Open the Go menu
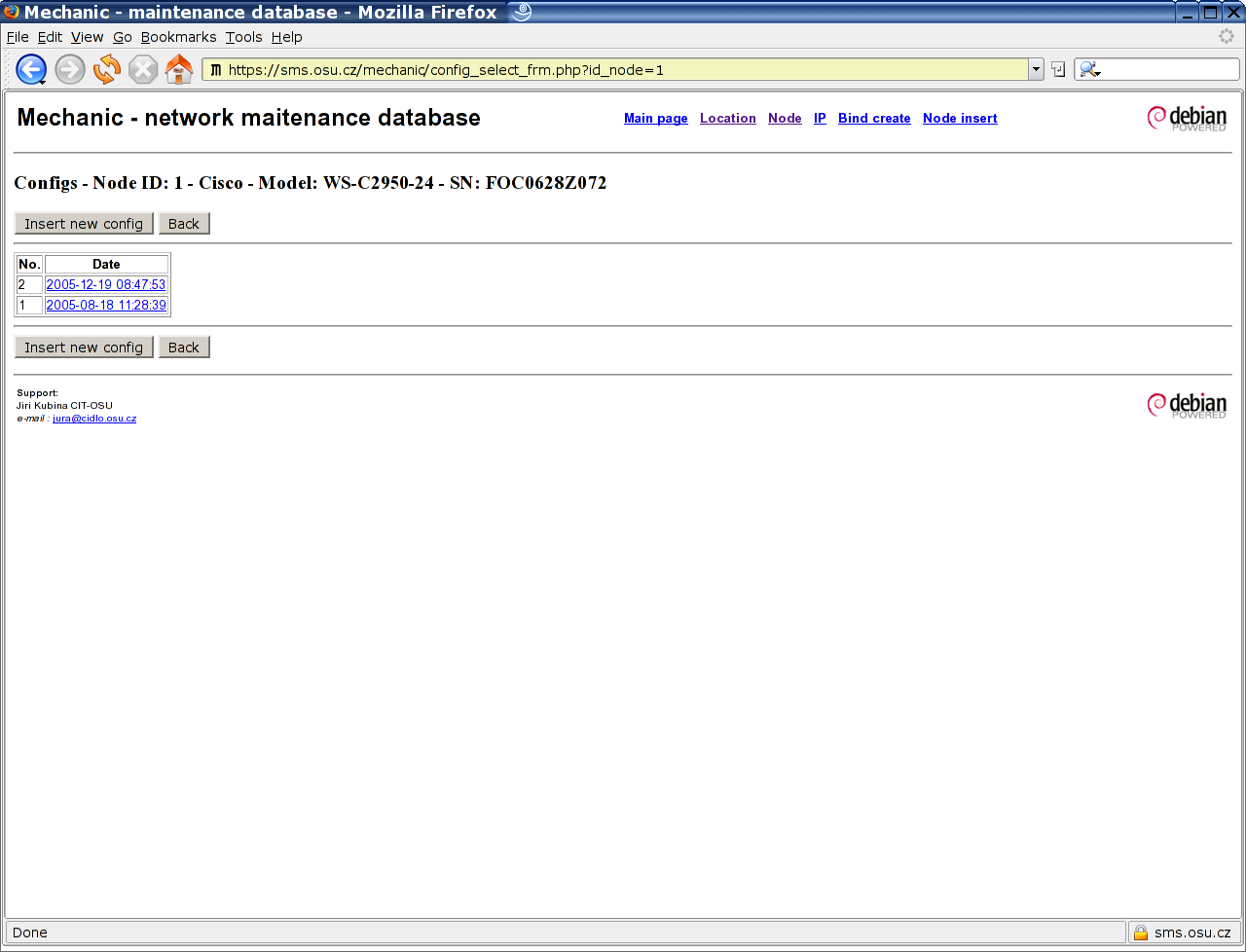The width and height of the screenshot is (1246, 952). pyautogui.click(x=122, y=37)
